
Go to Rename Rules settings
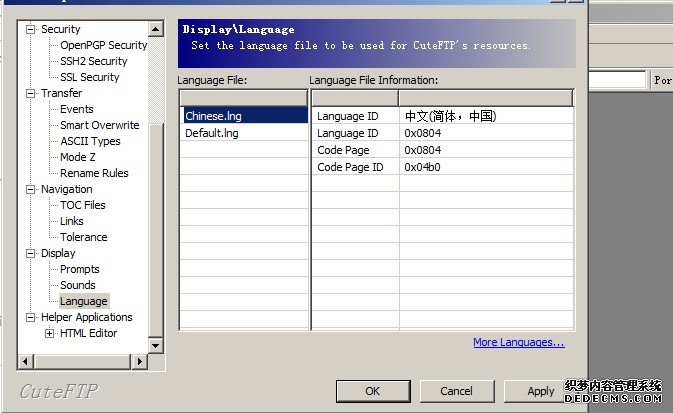[x=93, y=173]
